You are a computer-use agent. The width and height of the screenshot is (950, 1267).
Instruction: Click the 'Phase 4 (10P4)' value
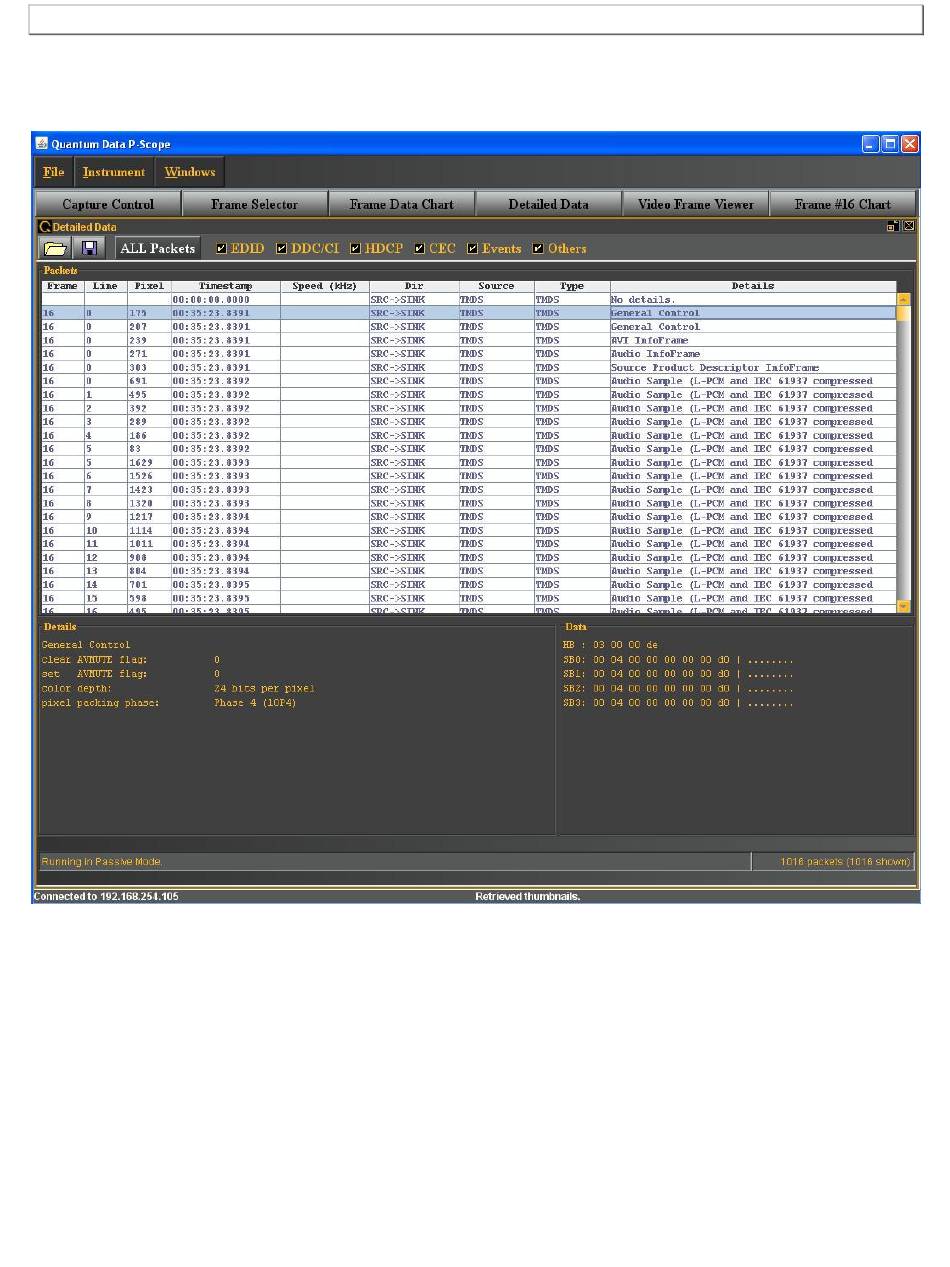(x=255, y=702)
